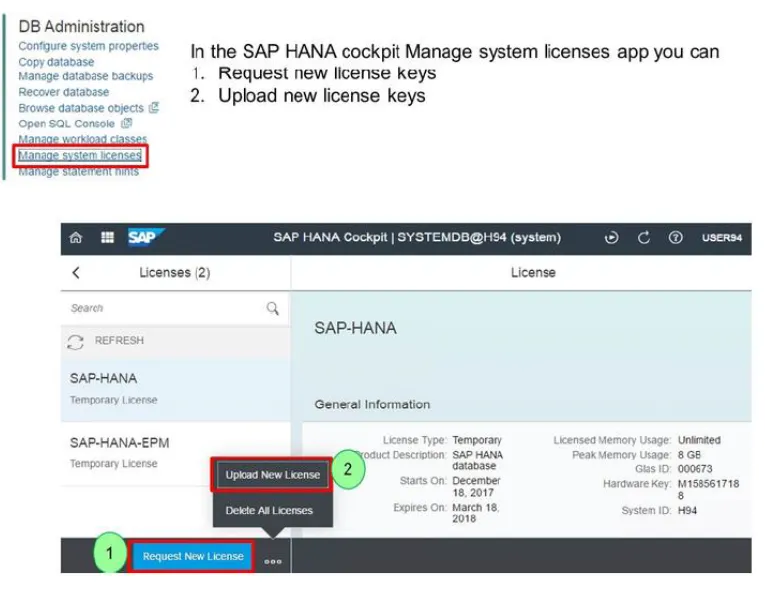765x590 pixels.
Task: Select the SAP-HANA license list item
Action: click(176, 390)
